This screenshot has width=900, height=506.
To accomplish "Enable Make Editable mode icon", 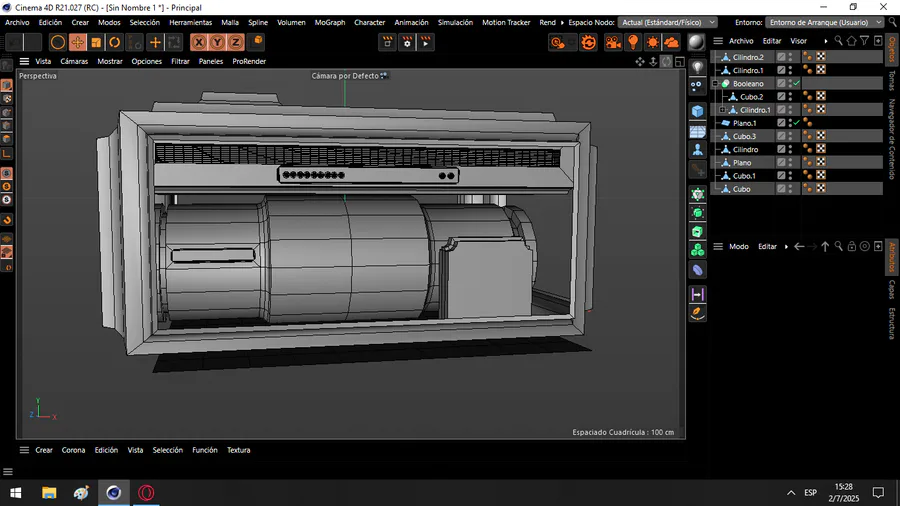I will click(7, 65).
